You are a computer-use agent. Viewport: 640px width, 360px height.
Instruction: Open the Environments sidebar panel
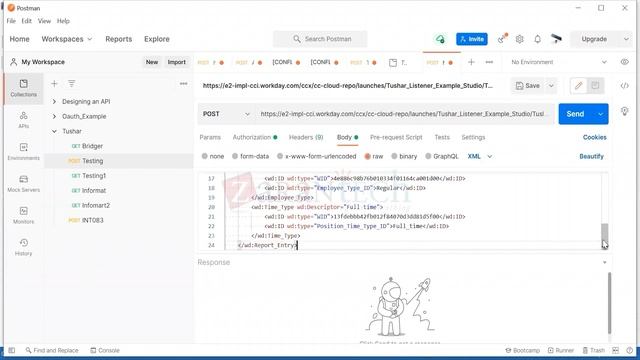coord(23,152)
